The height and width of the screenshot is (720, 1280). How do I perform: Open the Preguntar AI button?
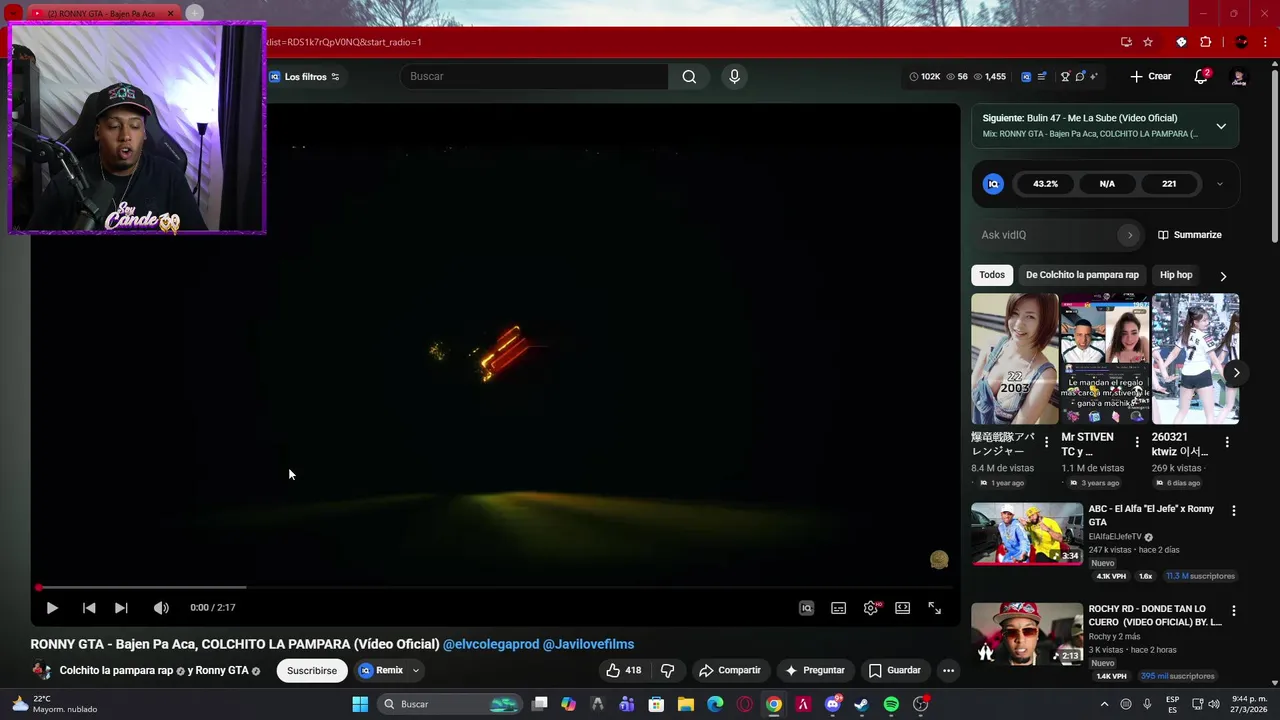pos(816,670)
